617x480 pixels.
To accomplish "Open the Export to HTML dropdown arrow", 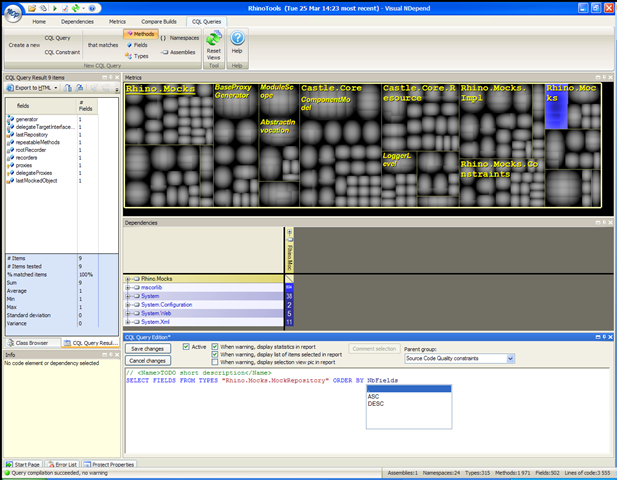I will point(56,88).
